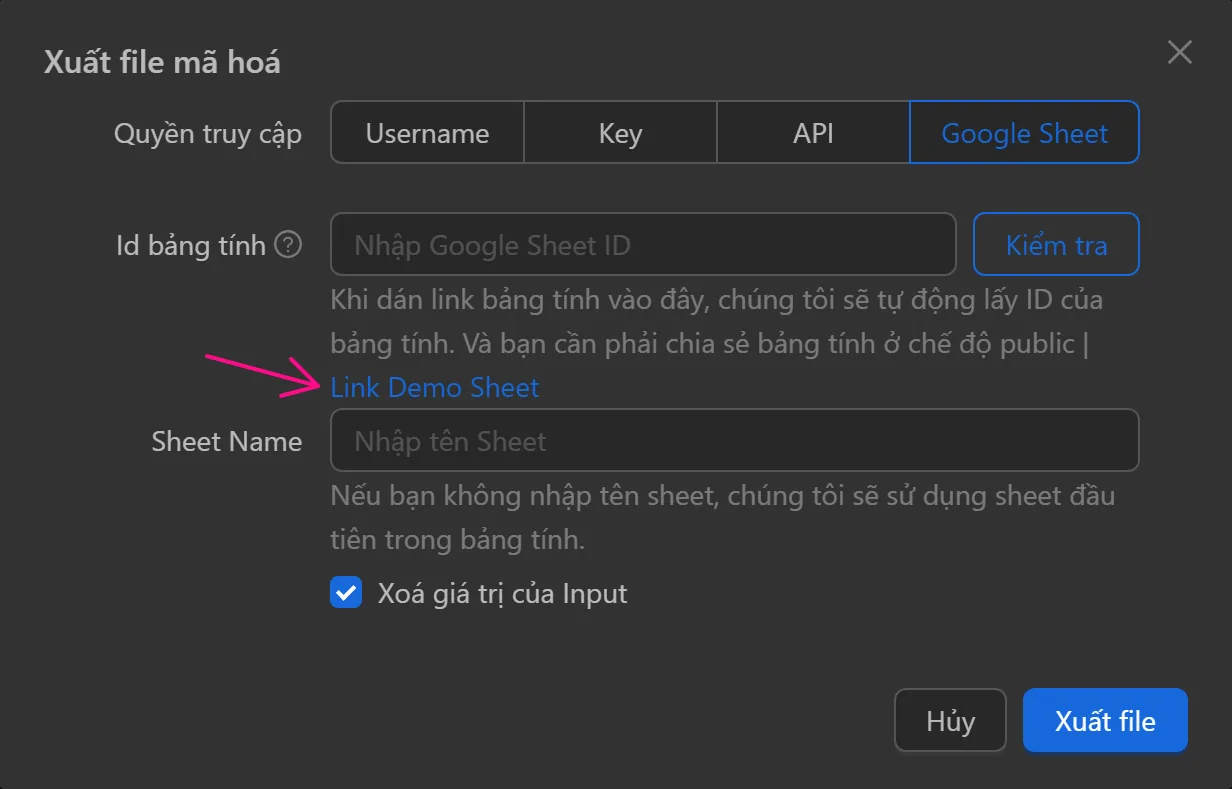
Task: Open the API tab
Action: point(813,132)
